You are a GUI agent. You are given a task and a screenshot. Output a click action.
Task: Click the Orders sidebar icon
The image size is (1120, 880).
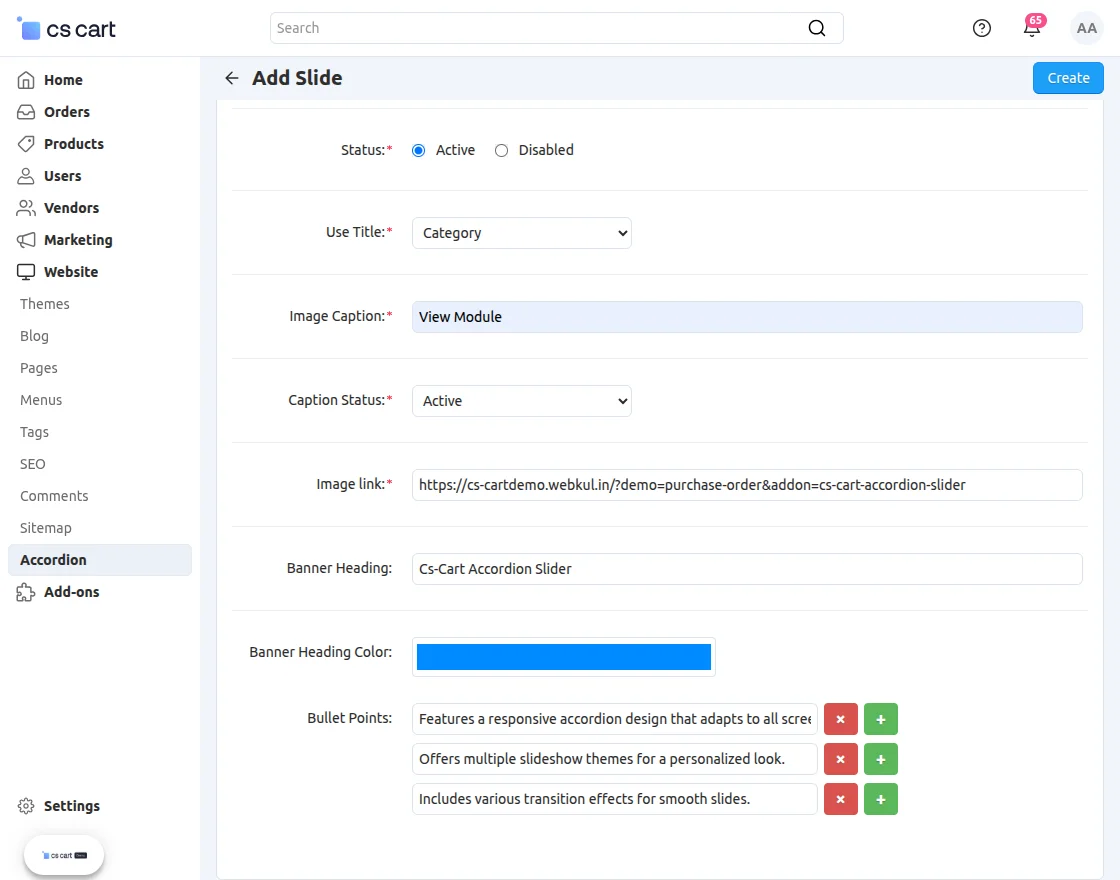[x=24, y=112]
